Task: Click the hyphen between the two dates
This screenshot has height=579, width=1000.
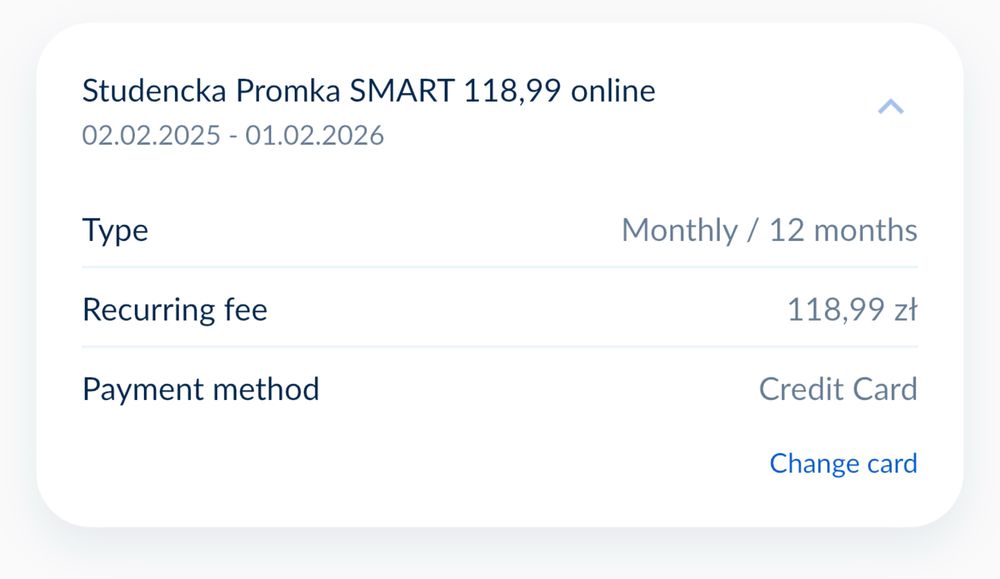Action: click(233, 137)
